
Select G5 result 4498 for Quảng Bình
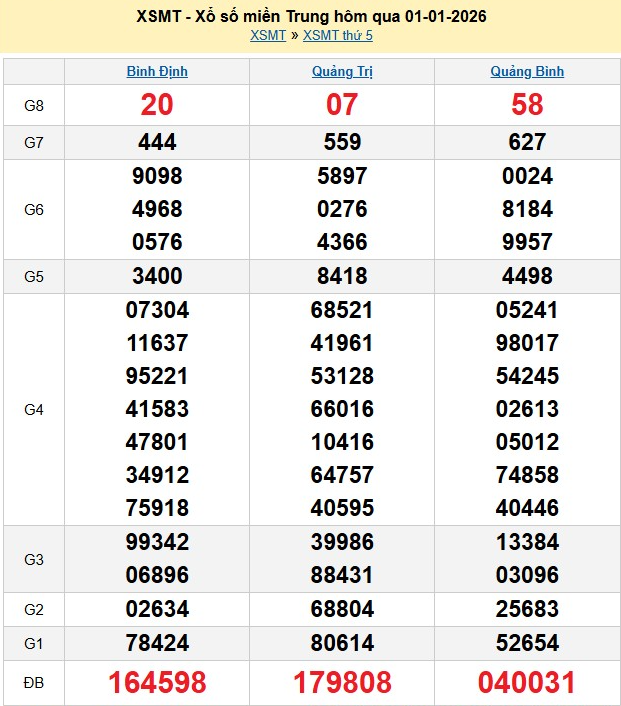tap(527, 276)
